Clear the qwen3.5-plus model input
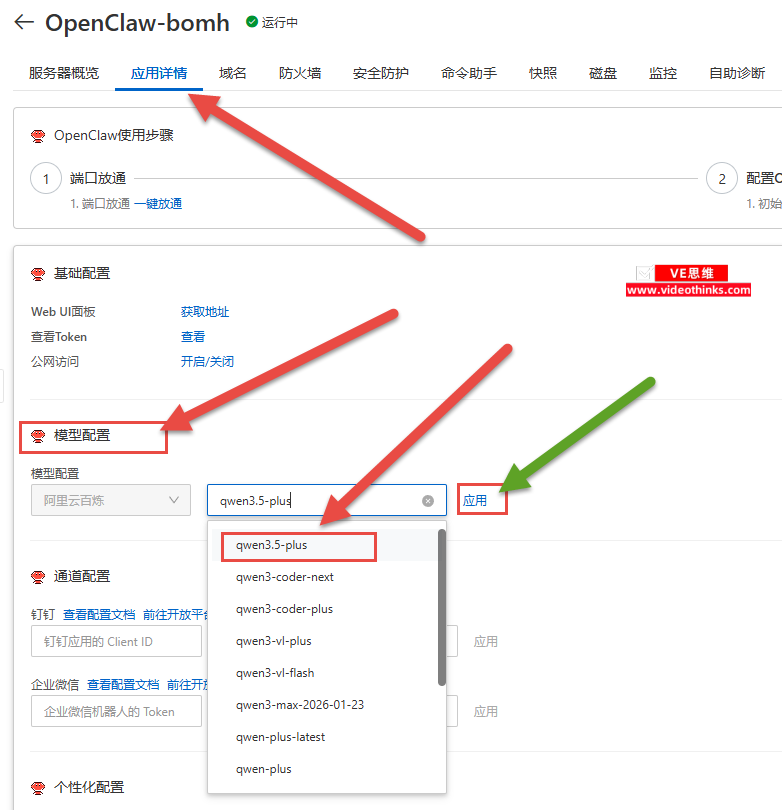 click(x=428, y=501)
